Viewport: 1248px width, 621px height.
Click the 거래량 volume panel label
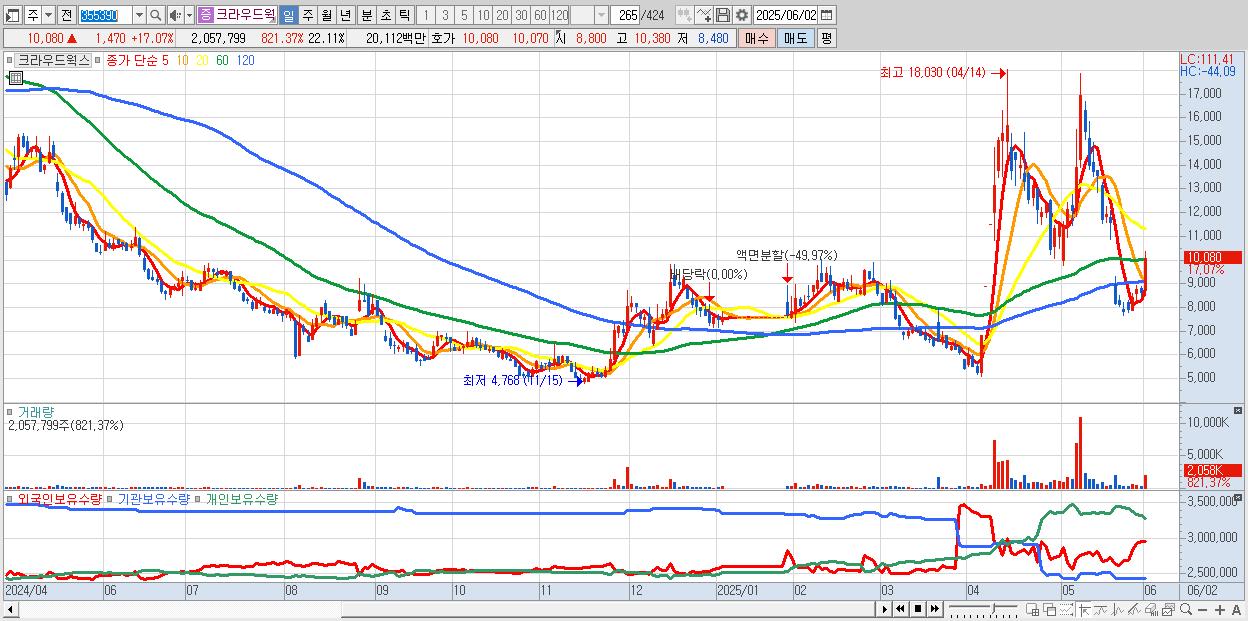coord(36,412)
